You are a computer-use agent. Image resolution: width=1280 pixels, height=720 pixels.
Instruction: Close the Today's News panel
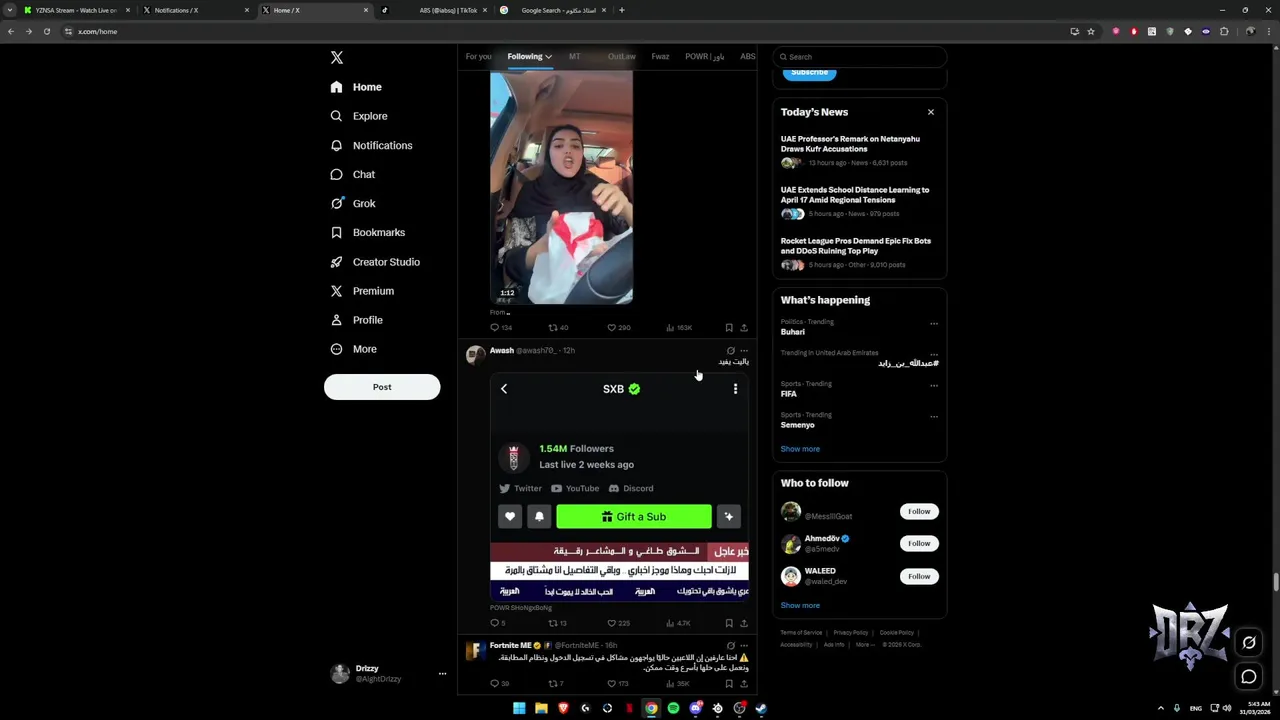tap(931, 112)
